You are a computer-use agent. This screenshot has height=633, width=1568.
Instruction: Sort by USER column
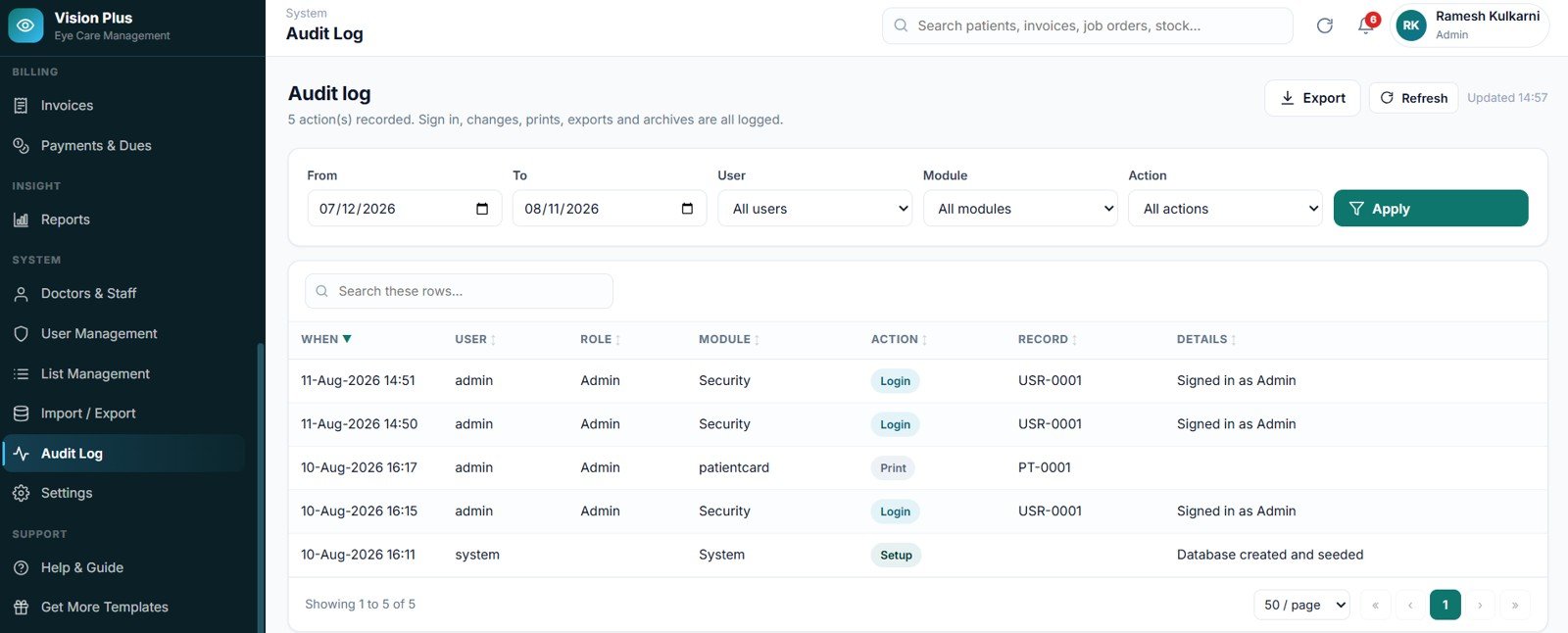pyautogui.click(x=475, y=339)
